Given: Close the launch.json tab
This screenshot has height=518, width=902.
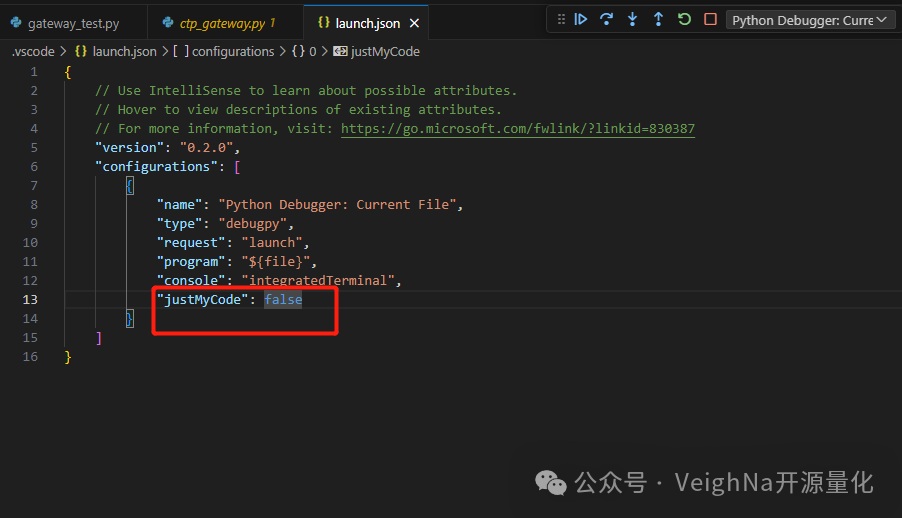Looking at the screenshot, I should (415, 22).
